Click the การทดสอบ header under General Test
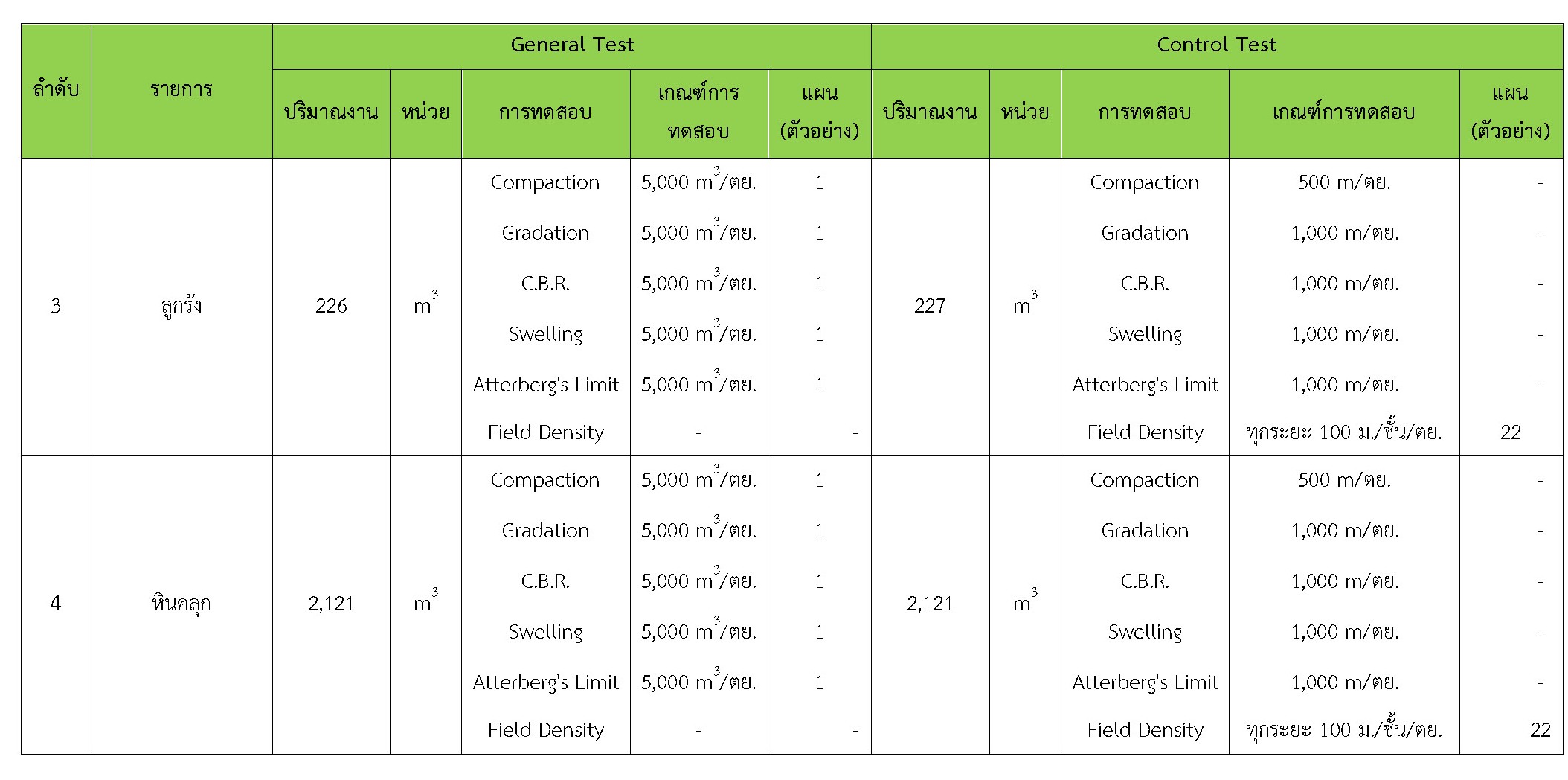This screenshot has width=1568, height=780. tap(545, 113)
